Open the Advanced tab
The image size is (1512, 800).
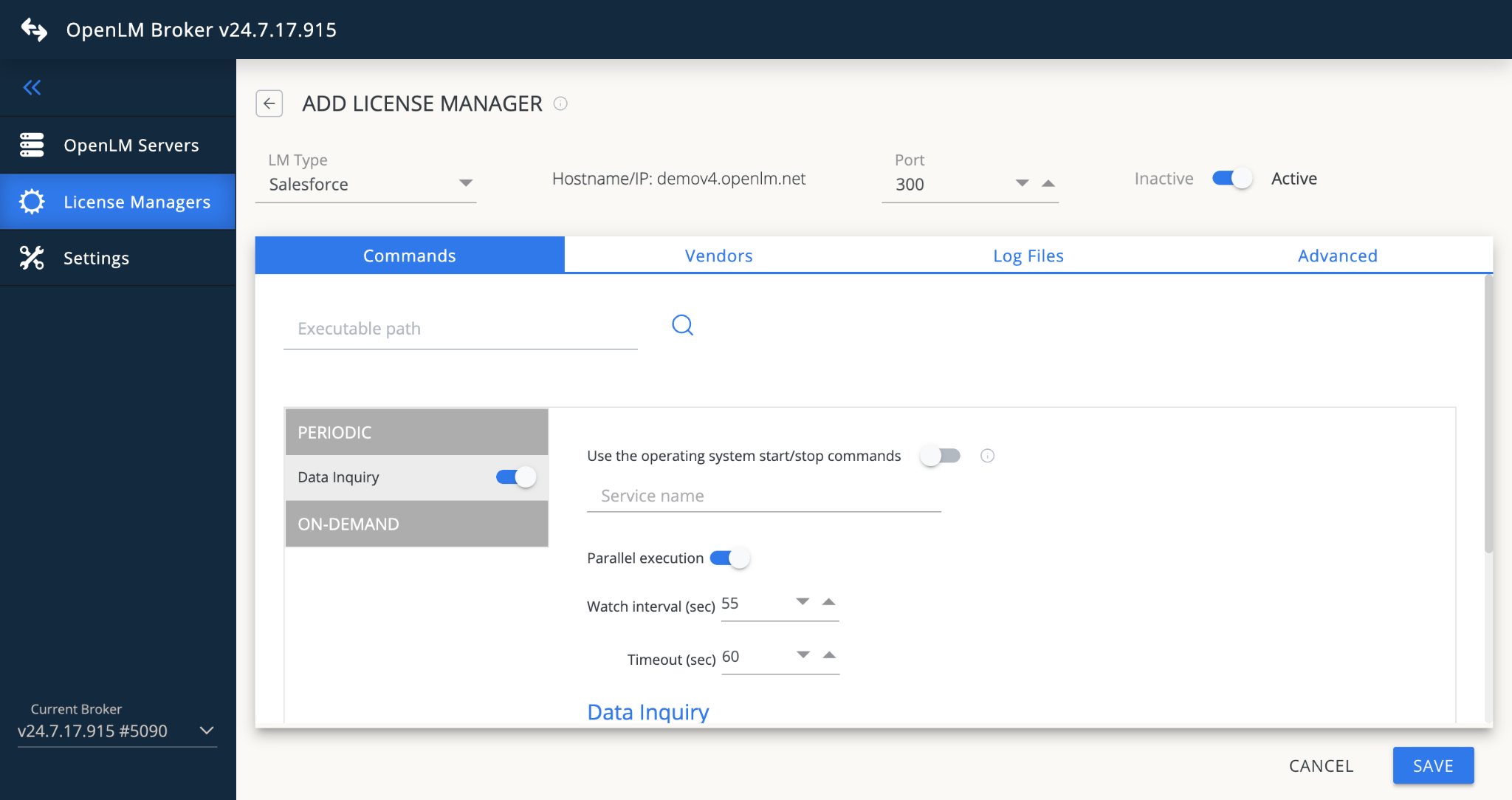[1337, 255]
